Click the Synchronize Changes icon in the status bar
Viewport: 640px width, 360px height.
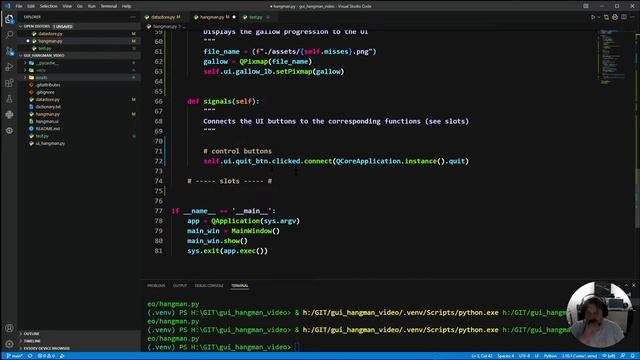point(30,356)
